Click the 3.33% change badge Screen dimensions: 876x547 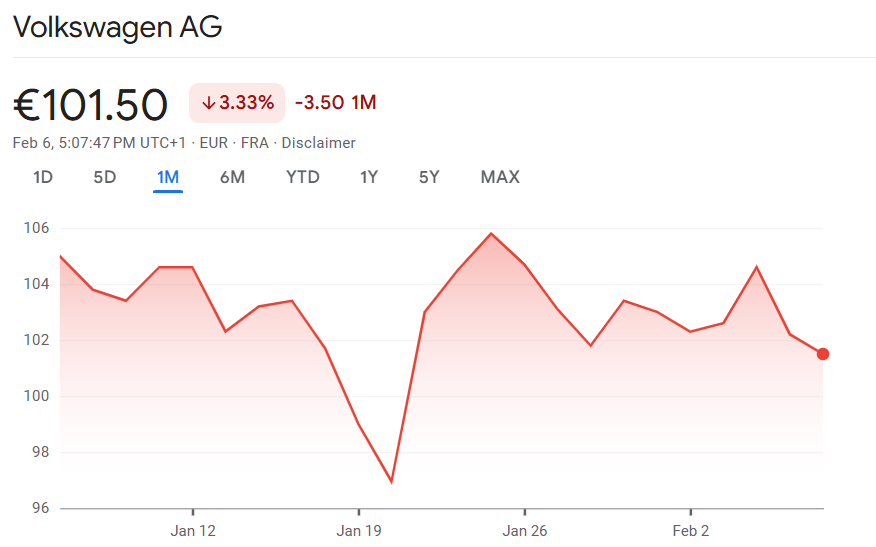[237, 103]
